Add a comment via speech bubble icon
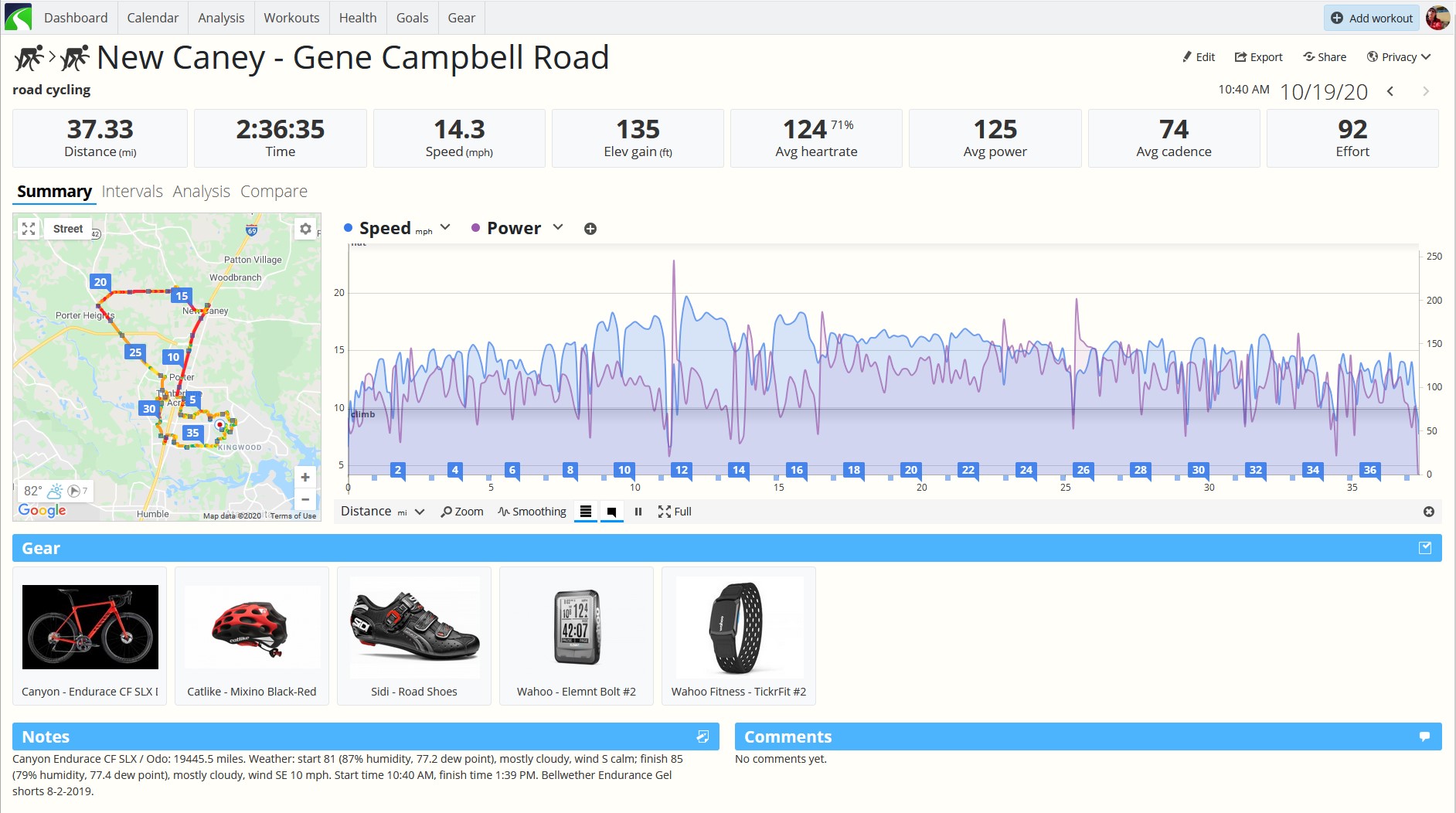 pos(1424,736)
